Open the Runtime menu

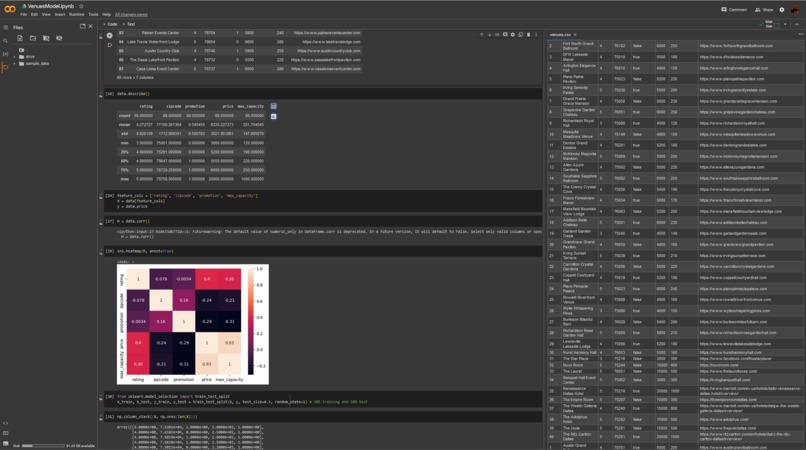point(77,14)
